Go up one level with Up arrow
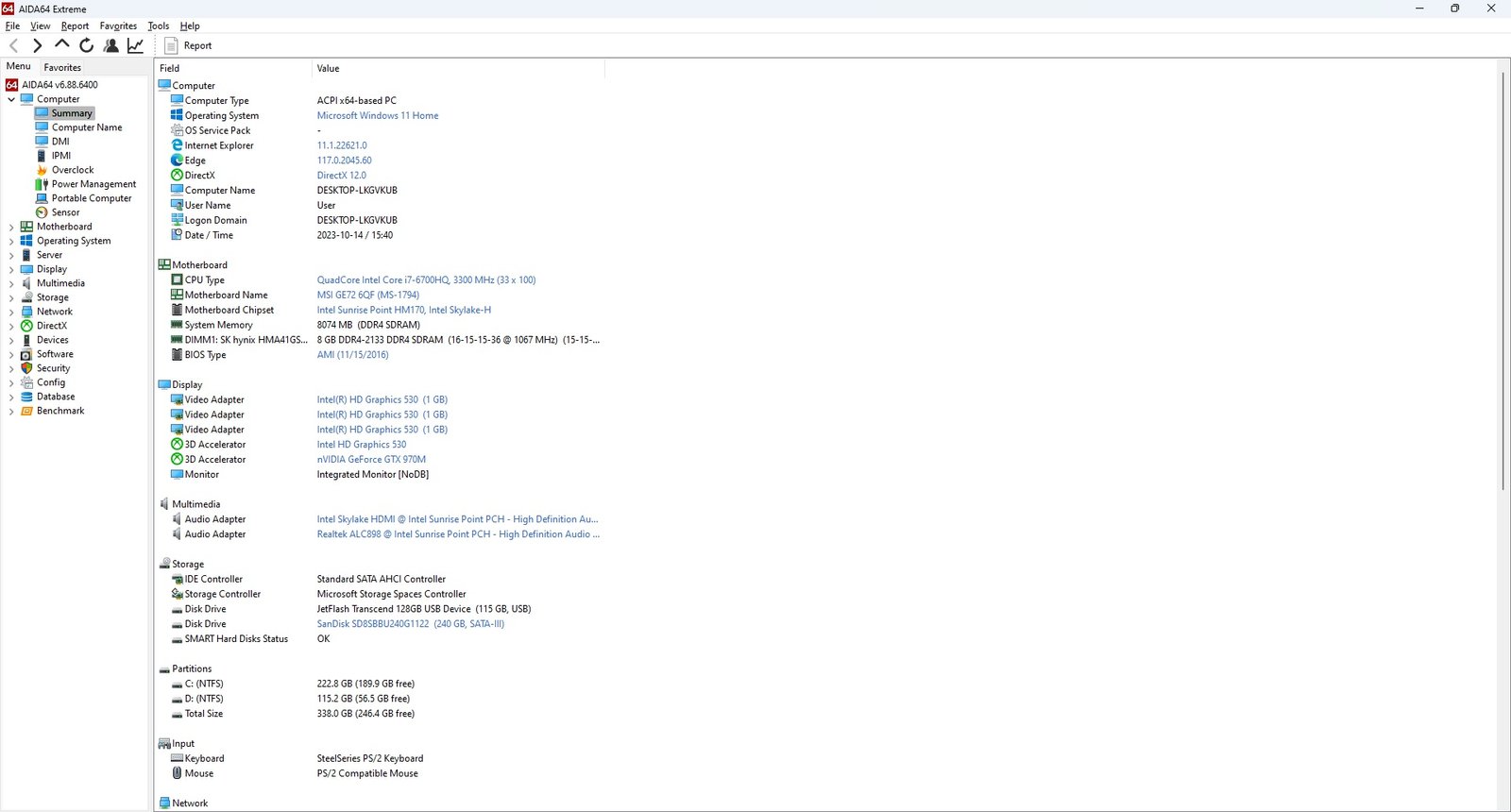 tap(62, 44)
